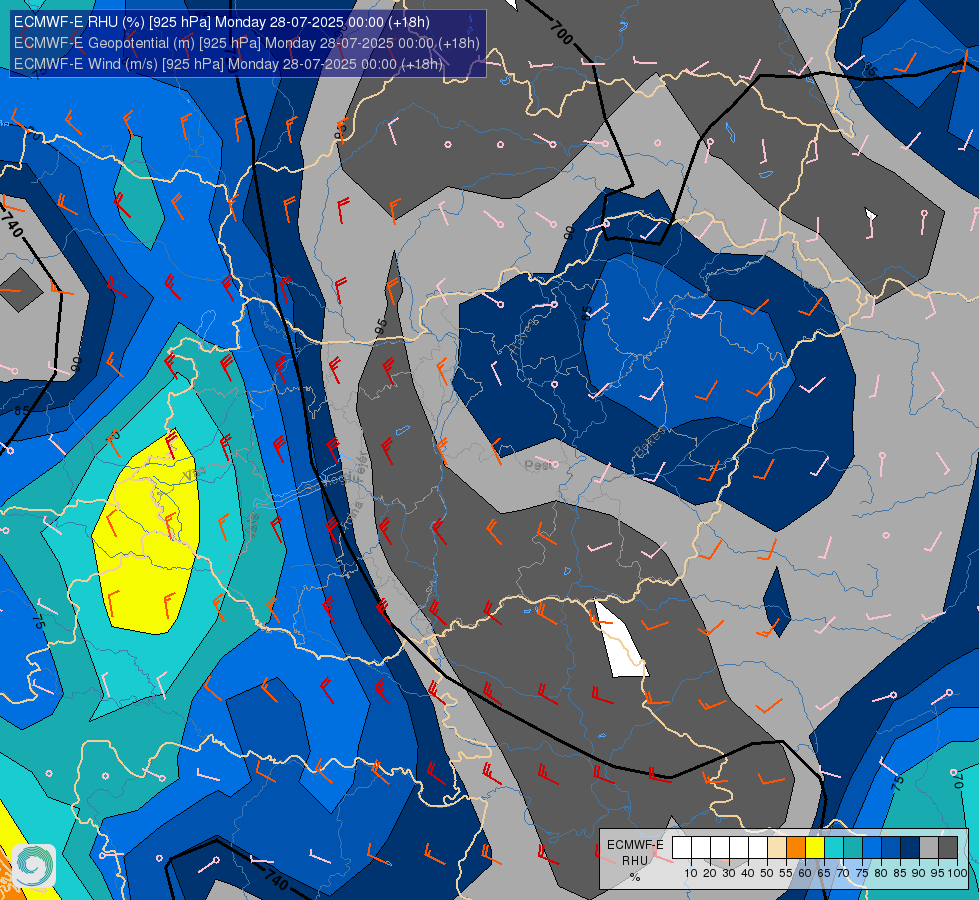Pick the cream 50–55% legend swatch

coord(777,848)
